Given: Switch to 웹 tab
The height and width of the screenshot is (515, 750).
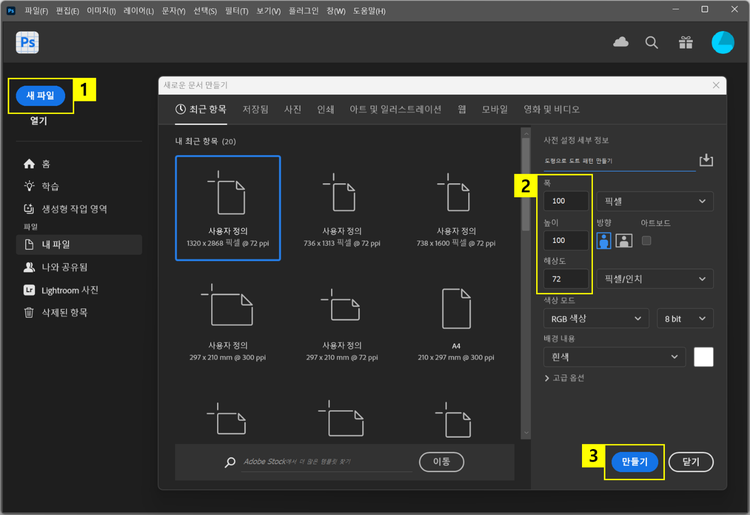Looking at the screenshot, I should pyautogui.click(x=462, y=110).
